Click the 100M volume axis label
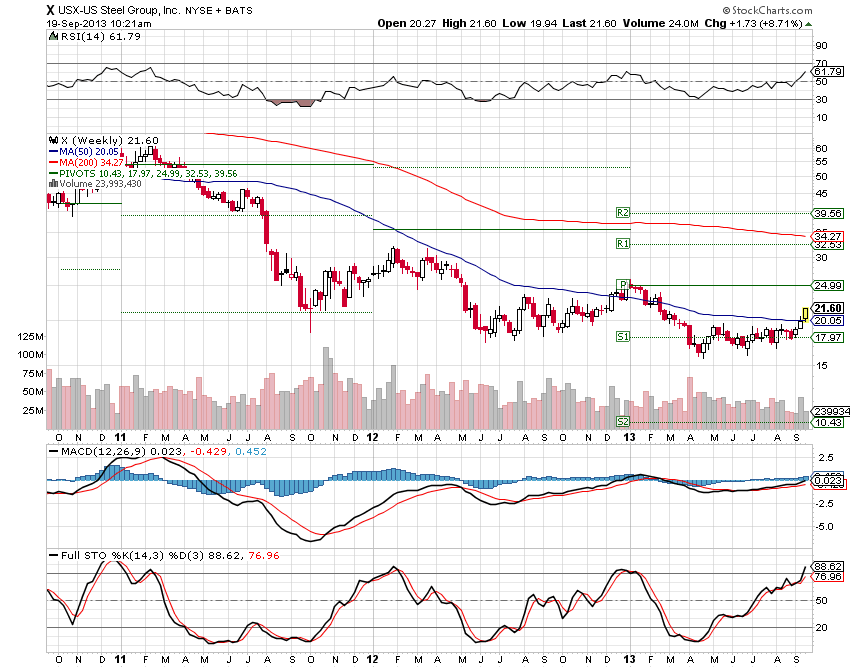The width and height of the screenshot is (850, 668). [31, 355]
